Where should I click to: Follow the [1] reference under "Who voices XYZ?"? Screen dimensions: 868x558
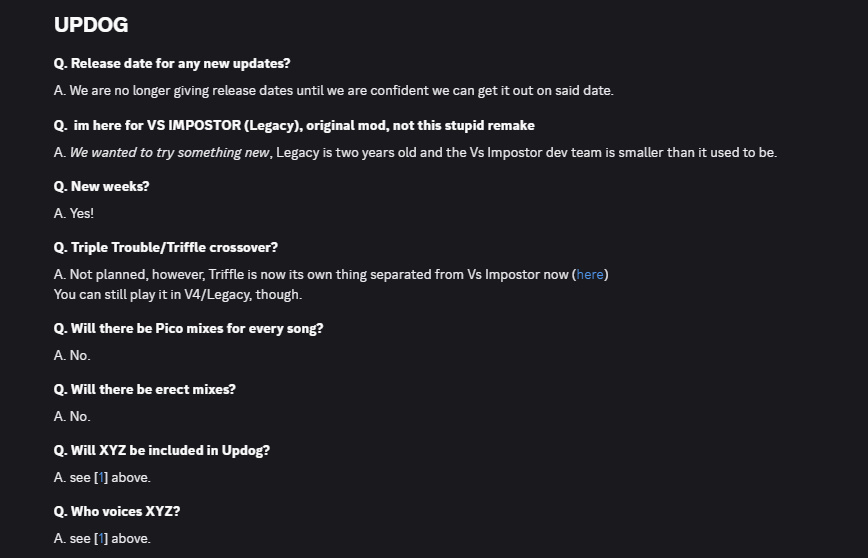tap(101, 538)
